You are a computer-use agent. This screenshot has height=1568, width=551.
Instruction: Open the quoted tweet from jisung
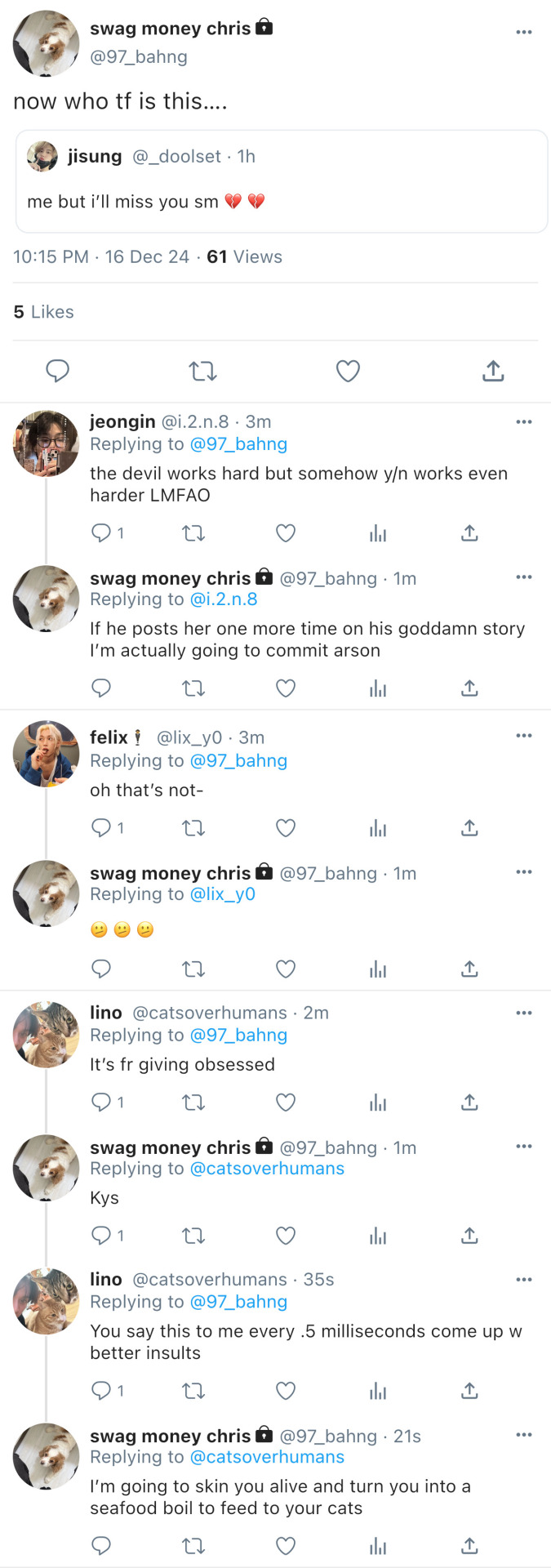(282, 181)
